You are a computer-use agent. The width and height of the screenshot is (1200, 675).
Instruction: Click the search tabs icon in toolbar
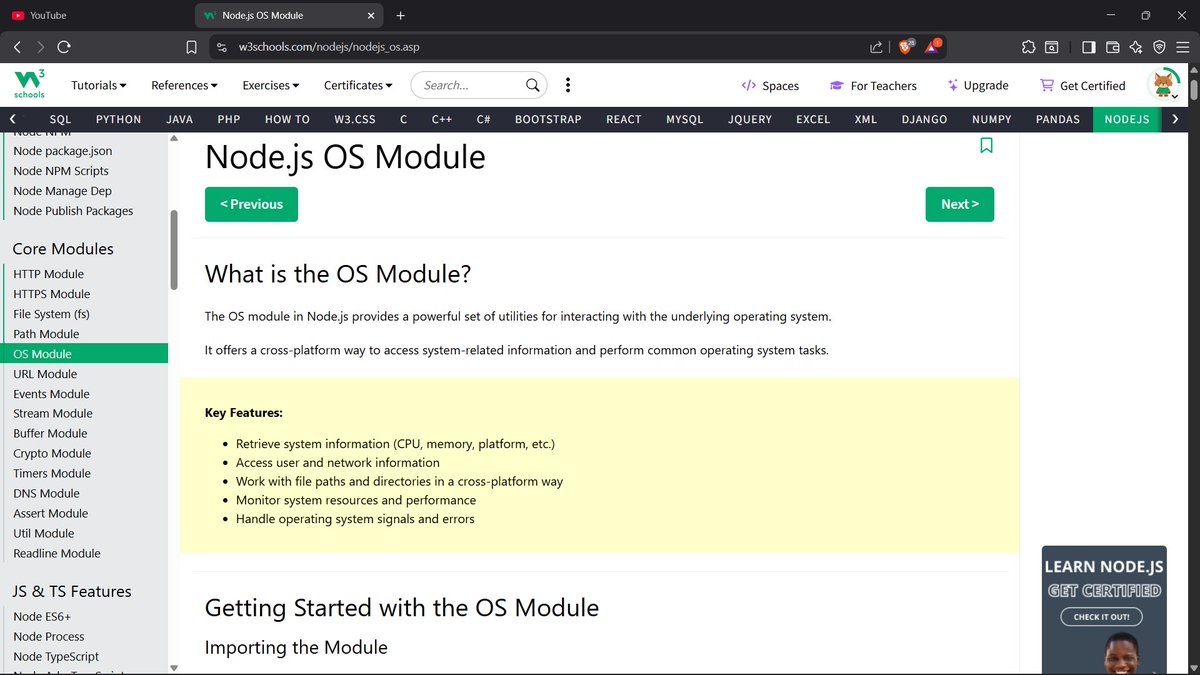pyautogui.click(x=1052, y=47)
